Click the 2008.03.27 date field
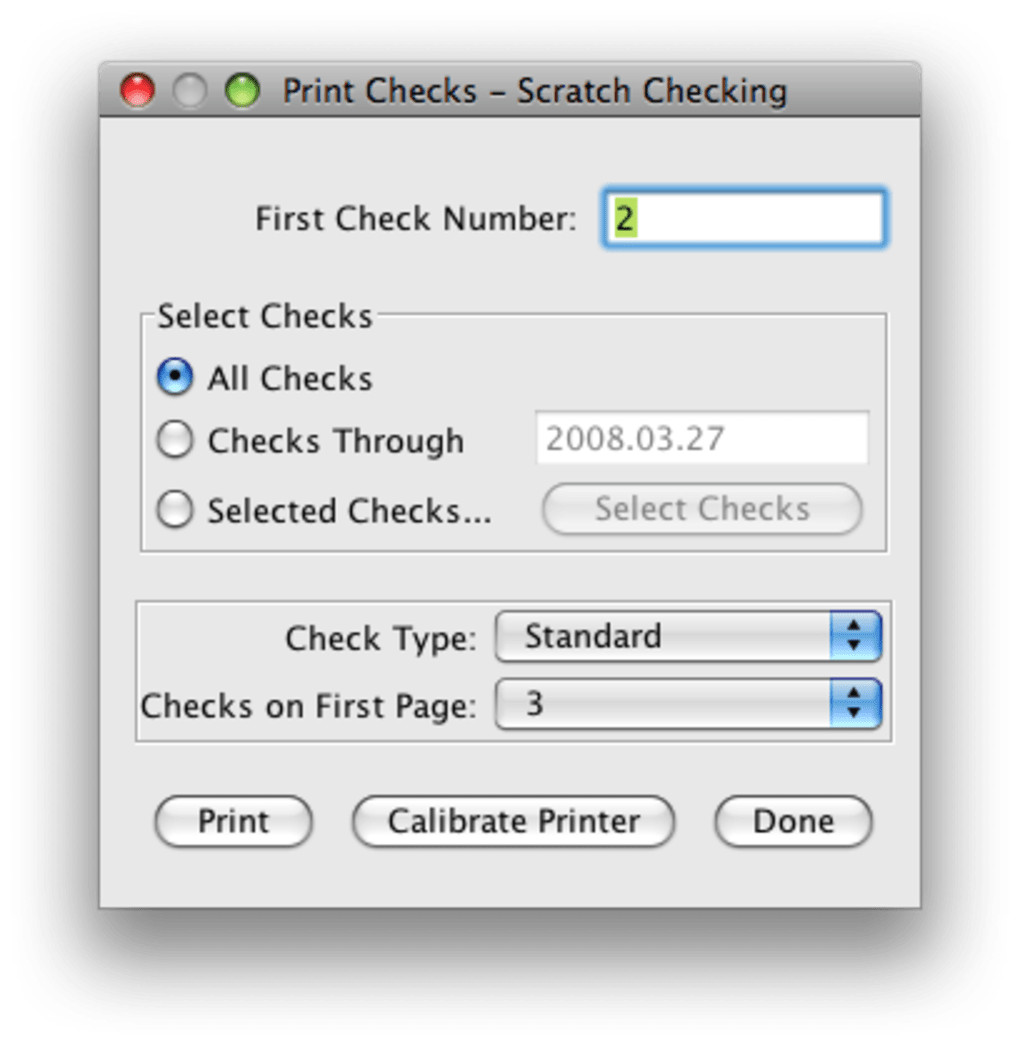1020x1045 pixels. tap(702, 439)
